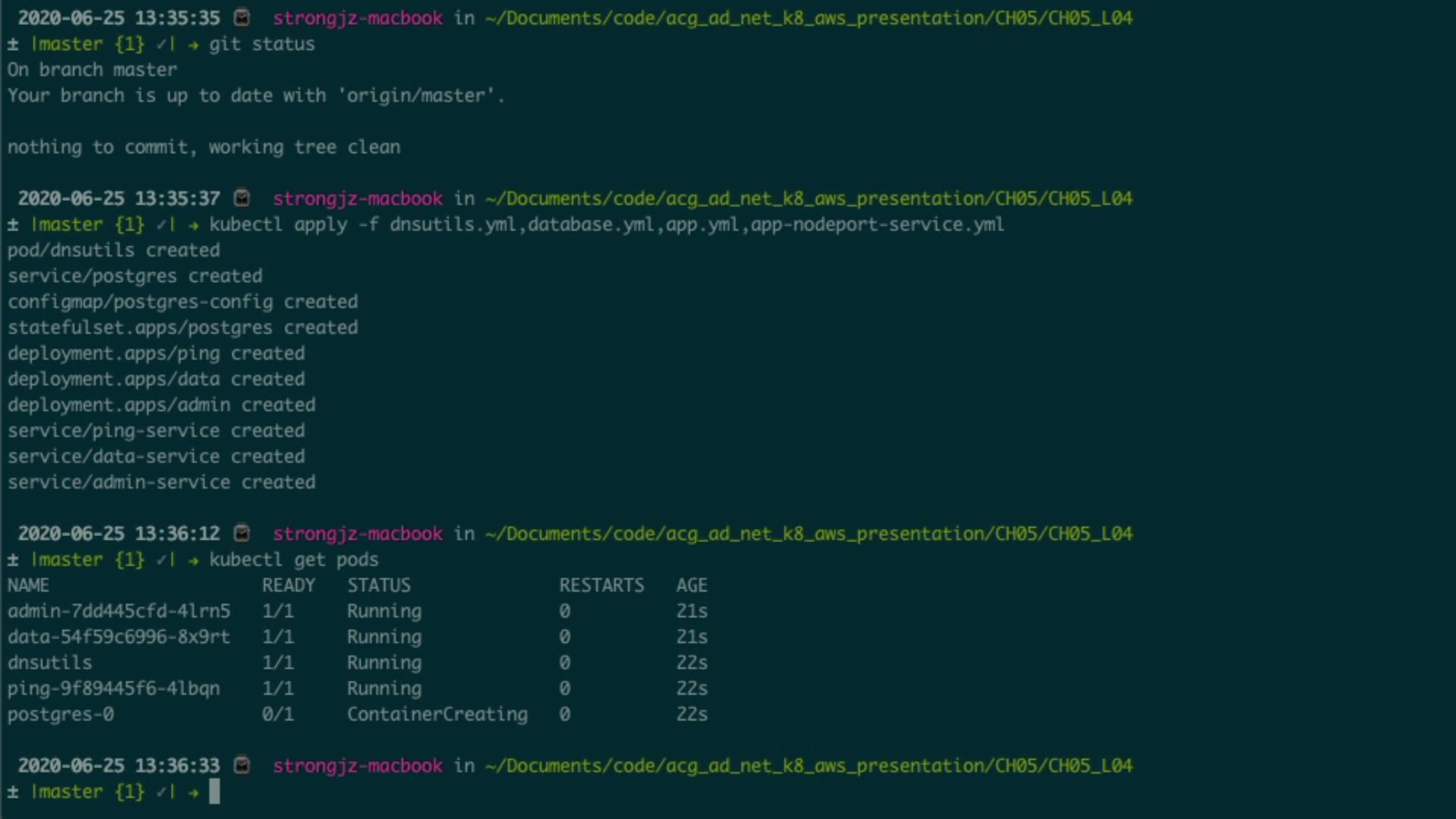Click the icon after the 13:36:33 timestamp
The height and width of the screenshot is (819, 1456).
click(x=242, y=765)
